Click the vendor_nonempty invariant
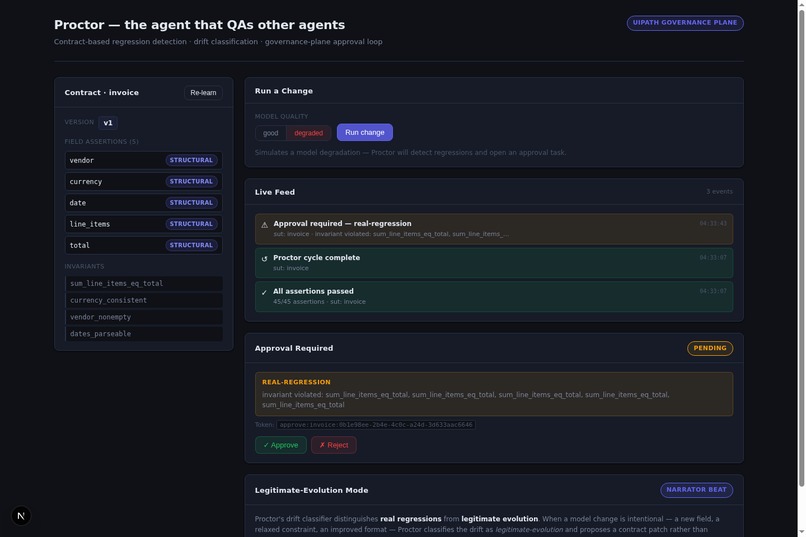Viewport: 806px width, 537px height. pos(144,317)
